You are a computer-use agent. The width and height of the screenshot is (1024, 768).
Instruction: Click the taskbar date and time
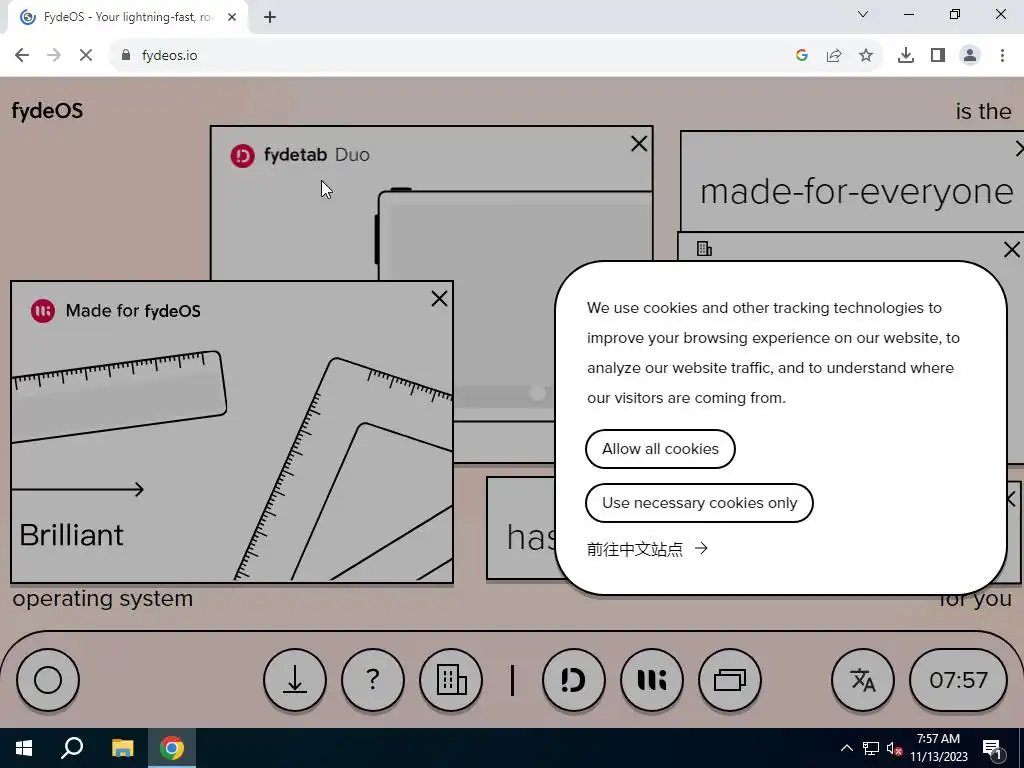(938, 748)
